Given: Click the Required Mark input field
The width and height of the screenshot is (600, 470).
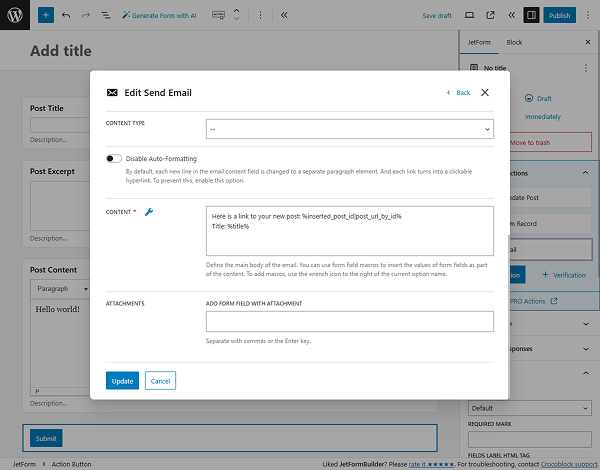Looking at the screenshot, I should [x=530, y=439].
